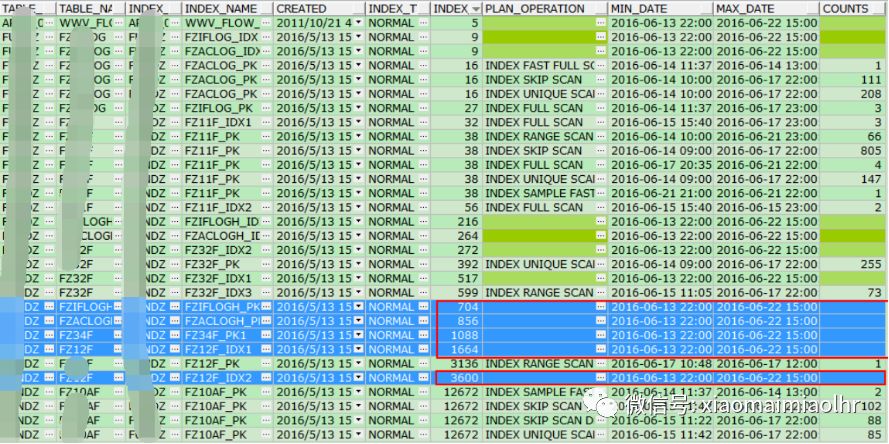Open ellipsis button in FZ32F_IDX1 index name cell

pos(266,278)
